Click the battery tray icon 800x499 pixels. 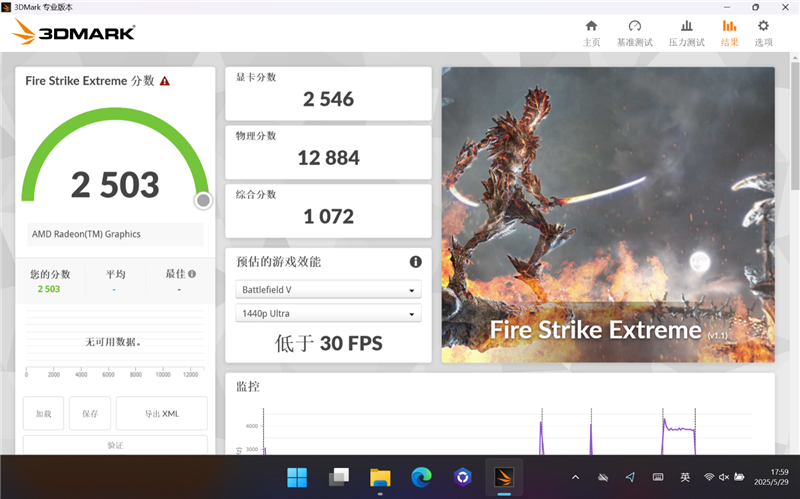click(x=739, y=477)
